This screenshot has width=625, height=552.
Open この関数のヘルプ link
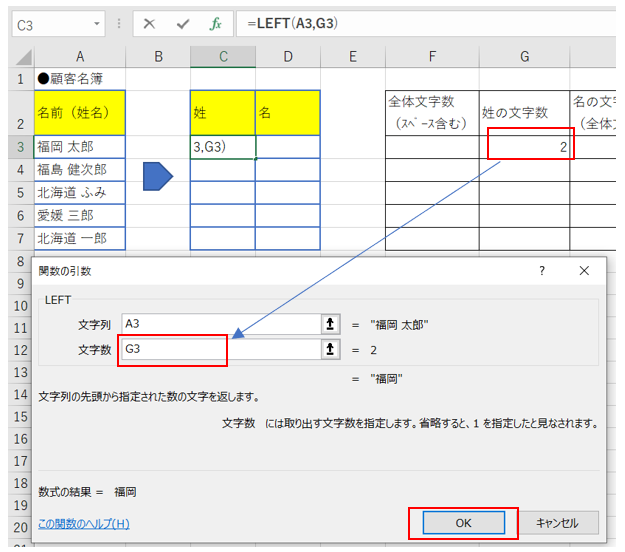point(84,523)
